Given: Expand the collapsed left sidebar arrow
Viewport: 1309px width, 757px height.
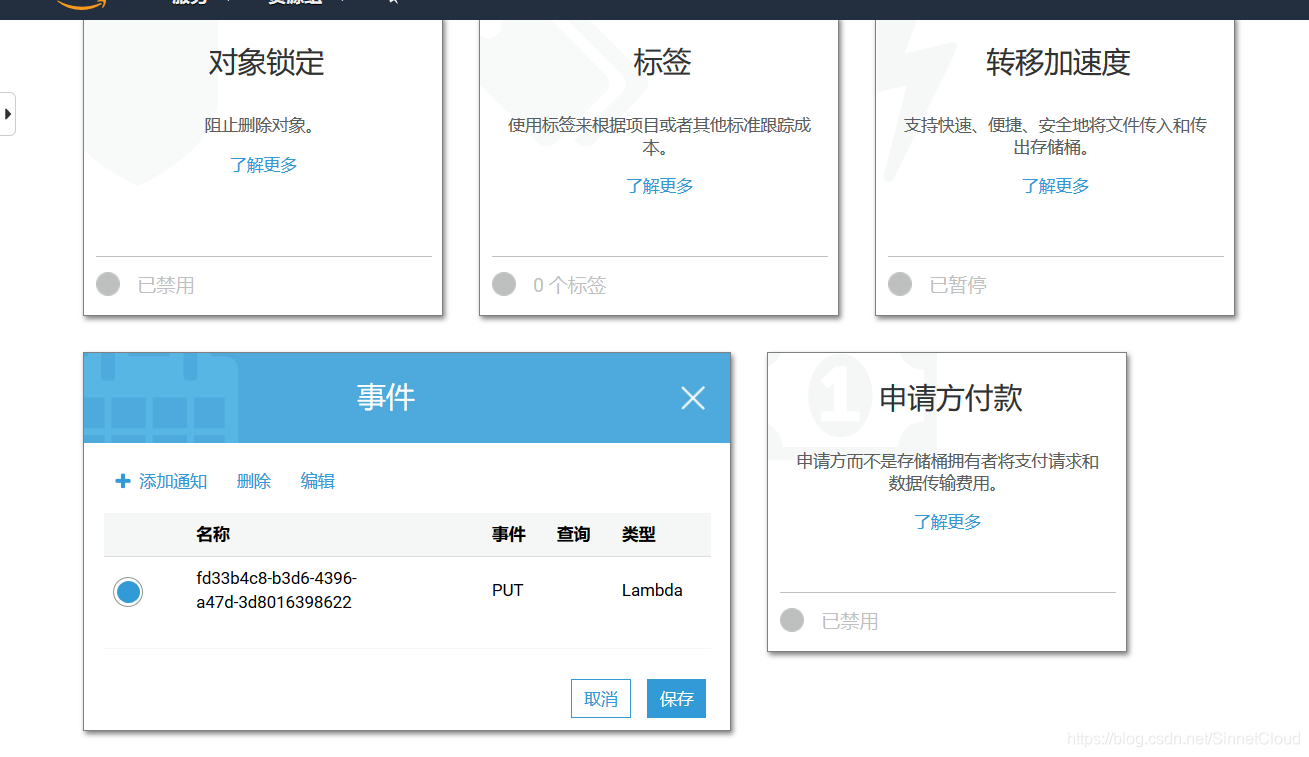Looking at the screenshot, I should pyautogui.click(x=10, y=113).
